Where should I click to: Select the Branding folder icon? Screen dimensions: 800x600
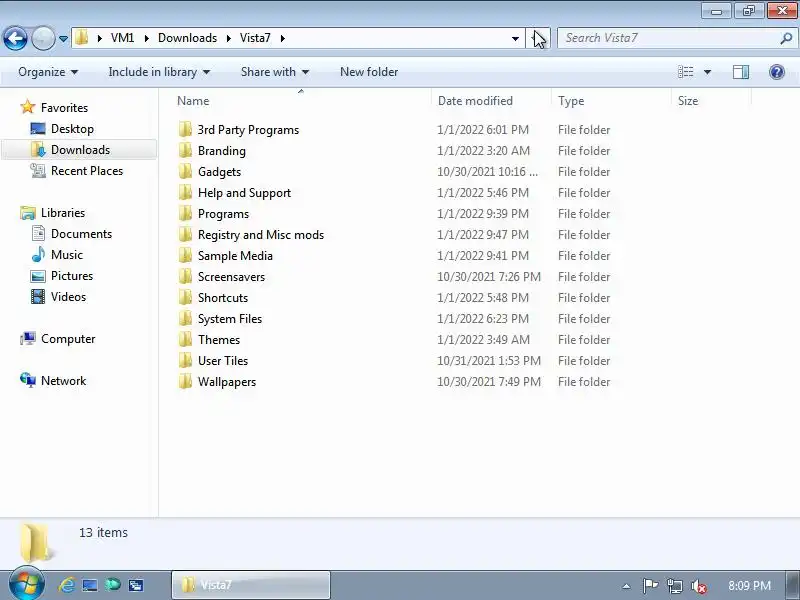185,151
